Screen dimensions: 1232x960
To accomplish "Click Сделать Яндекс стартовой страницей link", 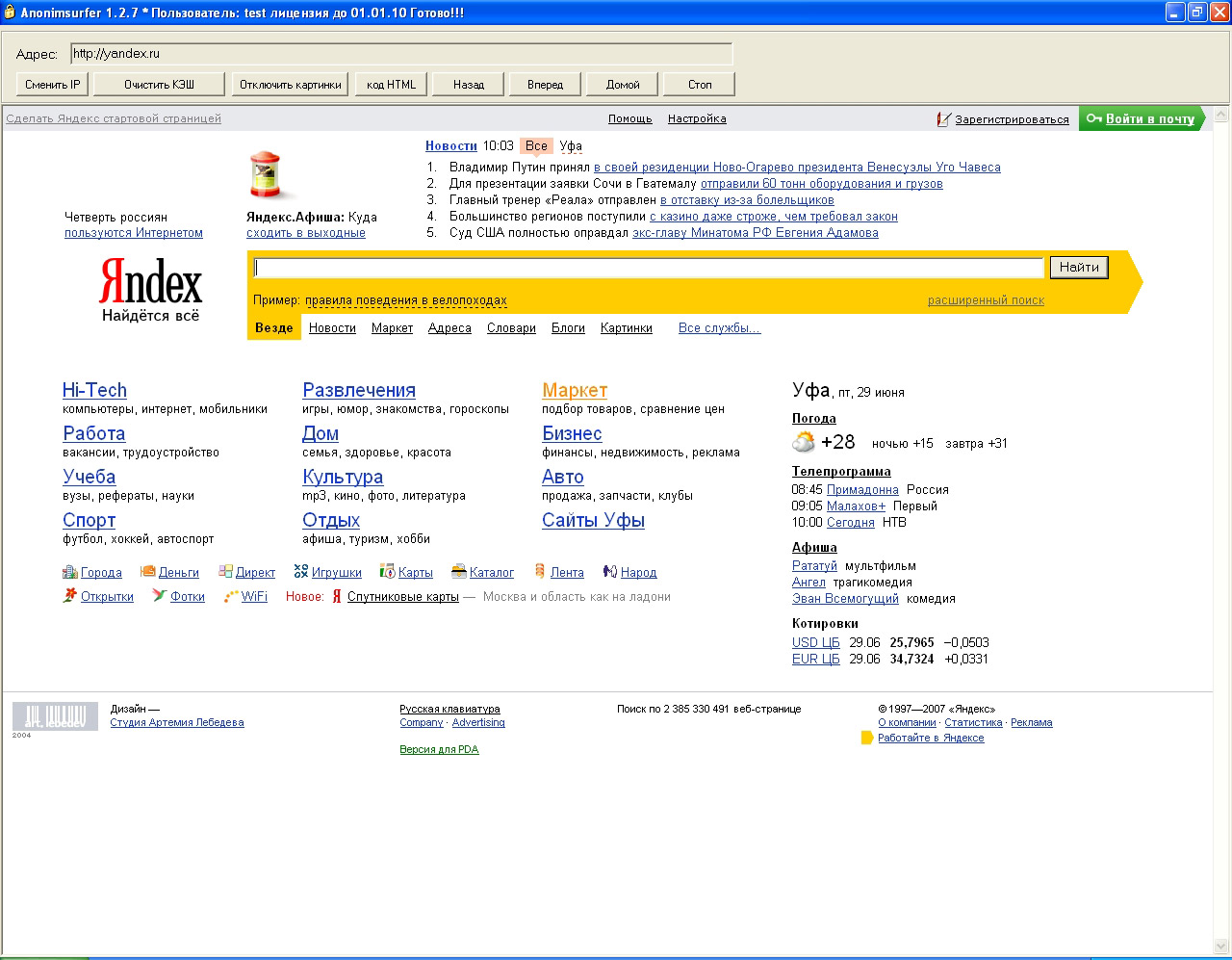I will pos(114,118).
